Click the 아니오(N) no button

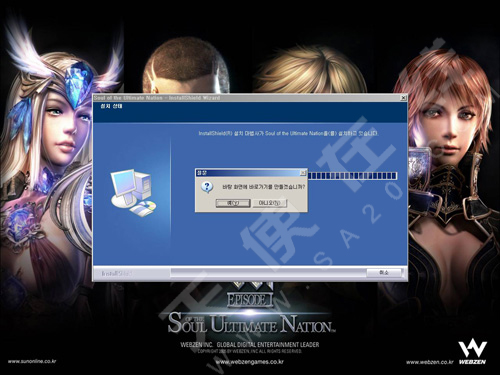pyautogui.click(x=270, y=203)
